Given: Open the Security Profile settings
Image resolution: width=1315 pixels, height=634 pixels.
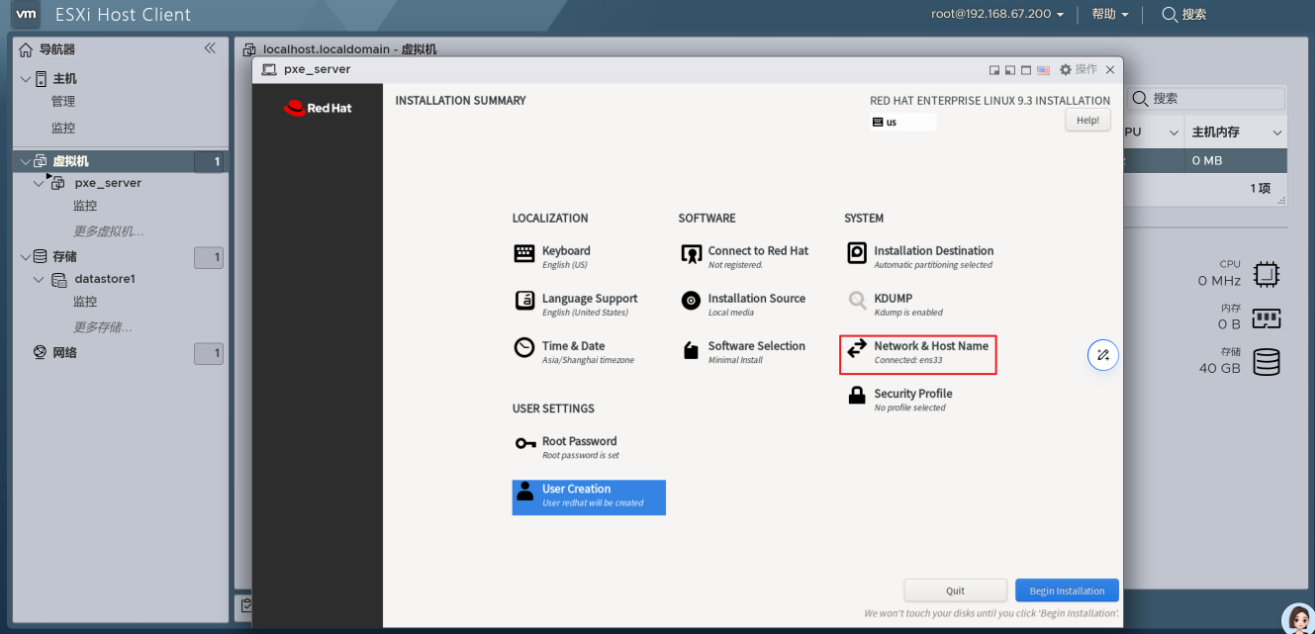Looking at the screenshot, I should click(x=900, y=399).
